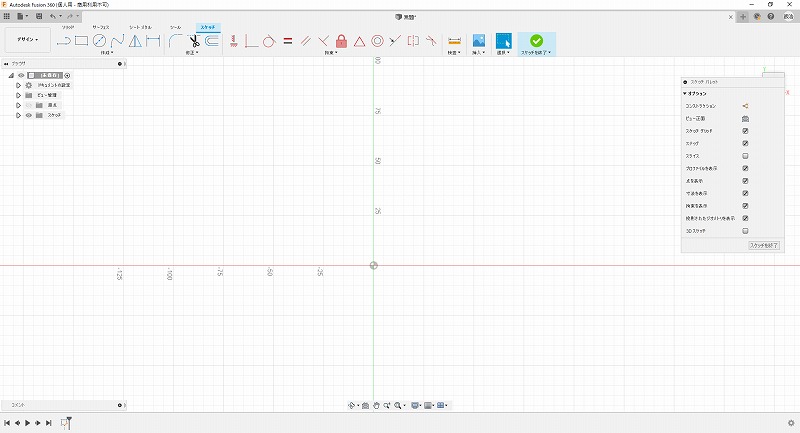Toggle the Show Dimensions checkbox

(x=745, y=193)
